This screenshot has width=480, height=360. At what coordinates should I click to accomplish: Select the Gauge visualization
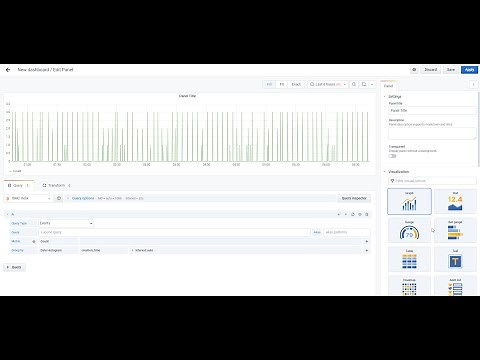409,230
